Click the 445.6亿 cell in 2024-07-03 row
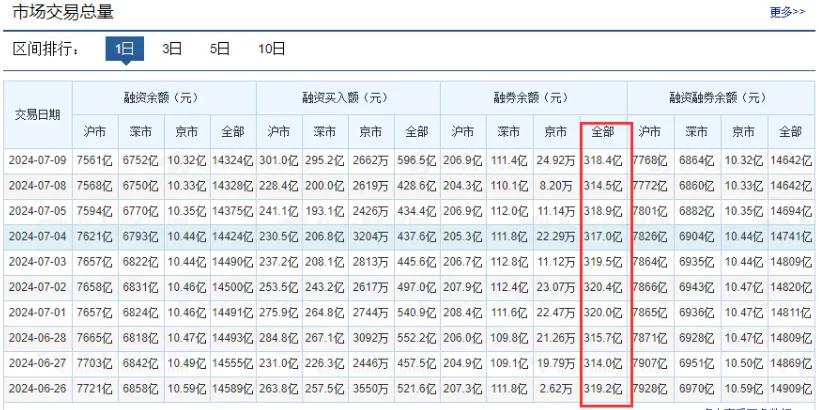819x410 pixels. pos(417,262)
